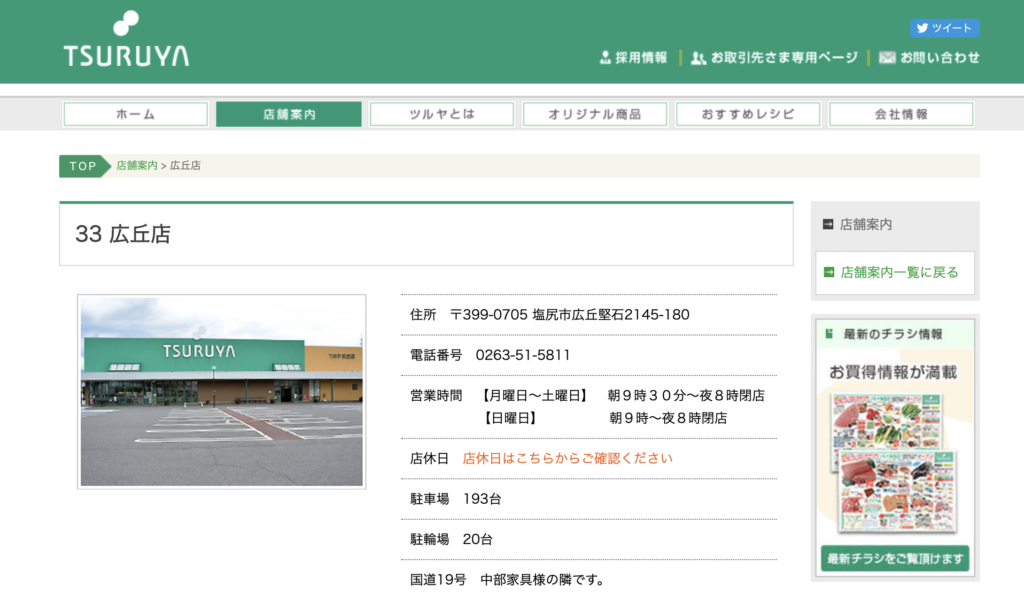Open the ツルヤとは navigation tab
Image resolution: width=1024 pixels, height=593 pixels.
click(441, 114)
